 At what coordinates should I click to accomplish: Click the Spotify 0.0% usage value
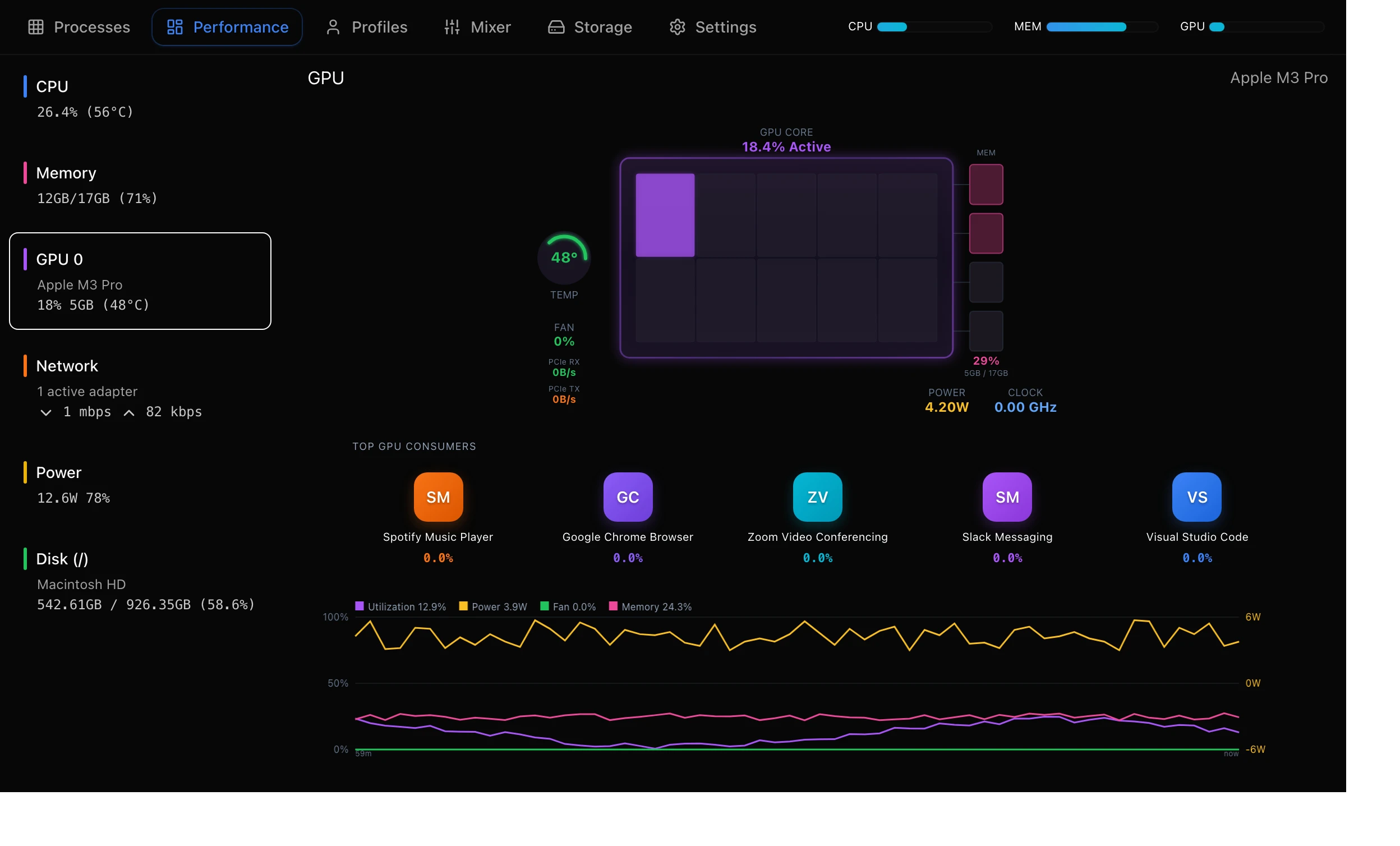(x=438, y=558)
